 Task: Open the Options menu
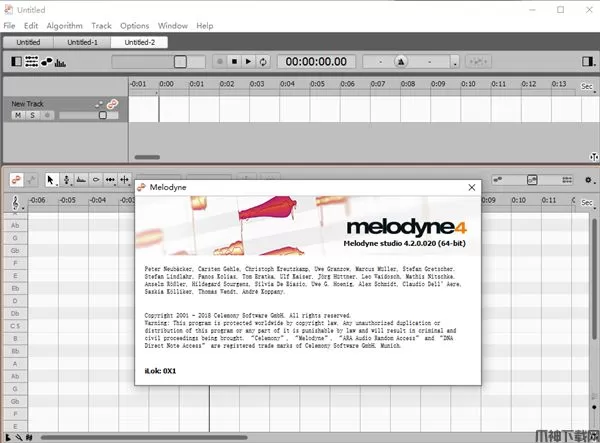(x=134, y=26)
